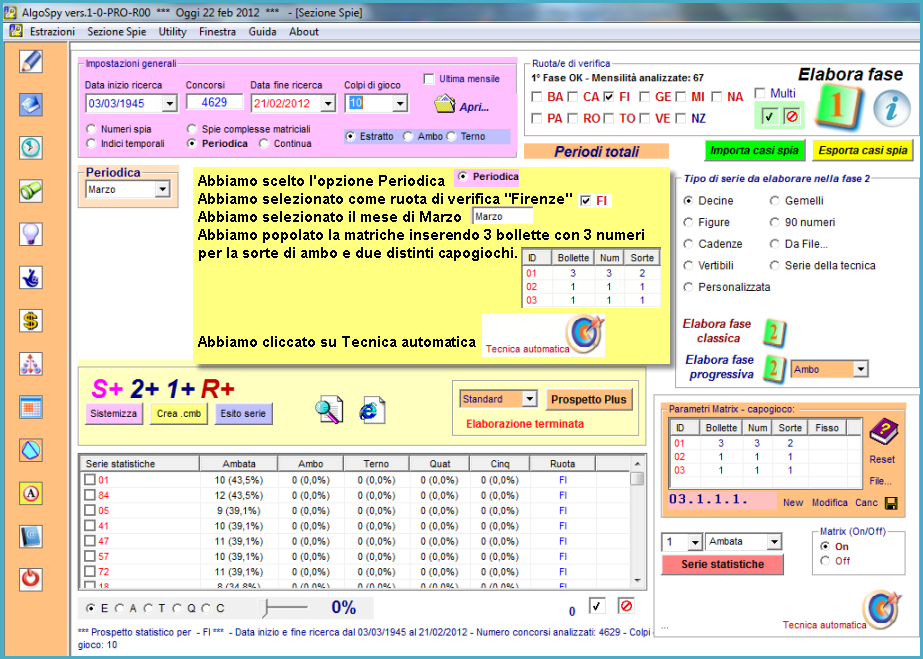Viewport: 923px width, 659px height.
Task: Click Modifica in Parametri Matrix
Action: click(830, 502)
